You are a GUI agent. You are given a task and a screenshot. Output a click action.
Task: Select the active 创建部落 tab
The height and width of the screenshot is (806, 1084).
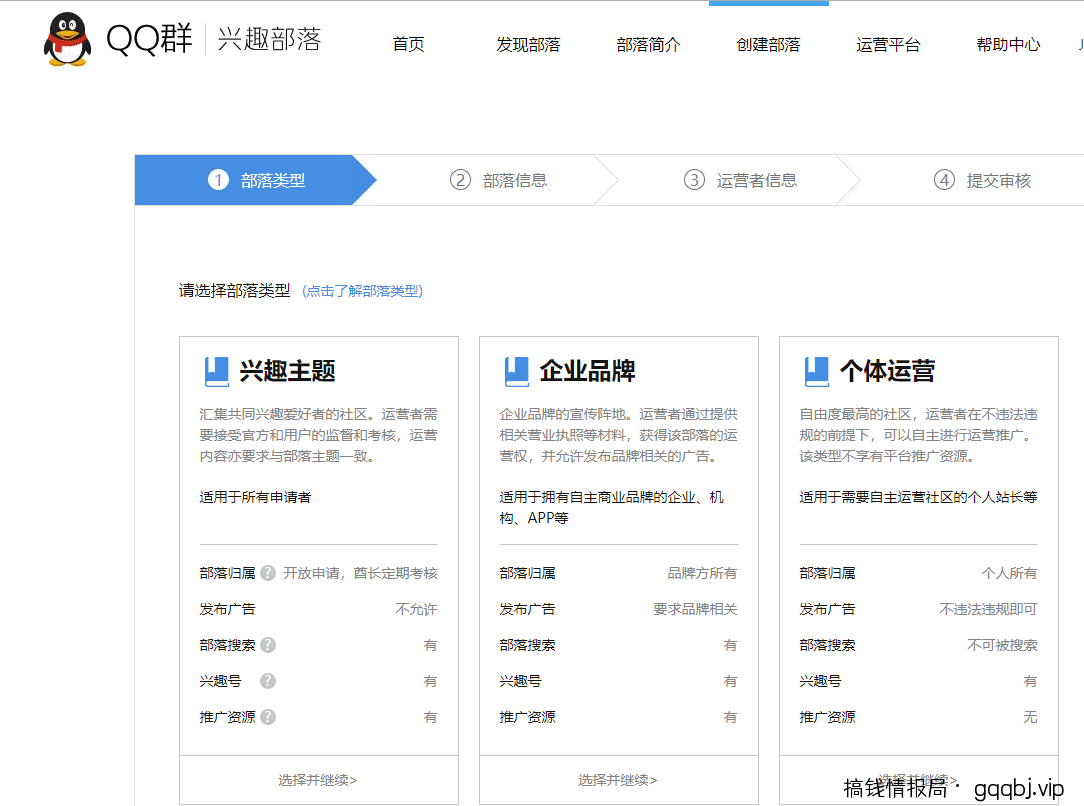[x=768, y=44]
